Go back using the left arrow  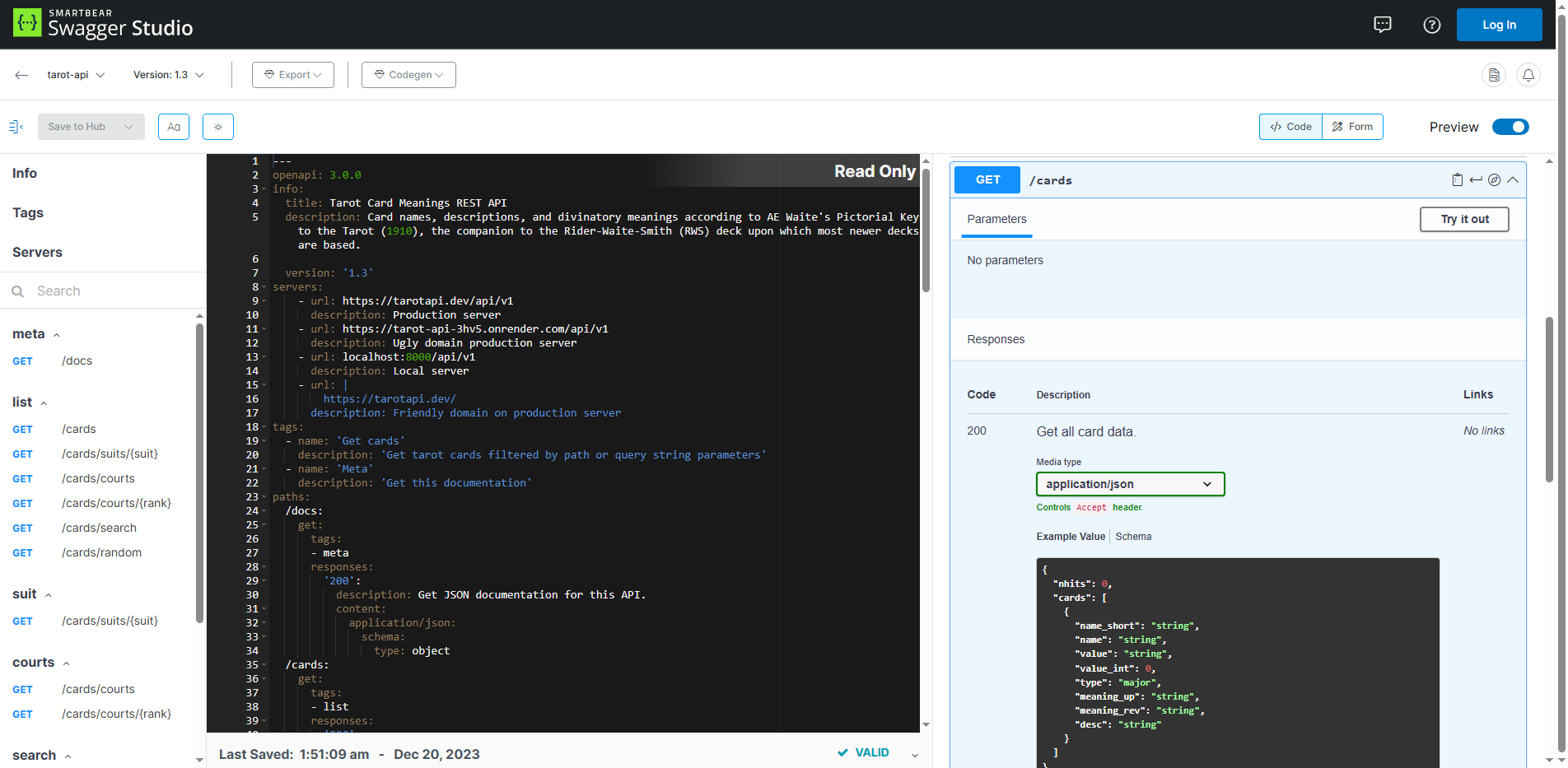pos(21,75)
